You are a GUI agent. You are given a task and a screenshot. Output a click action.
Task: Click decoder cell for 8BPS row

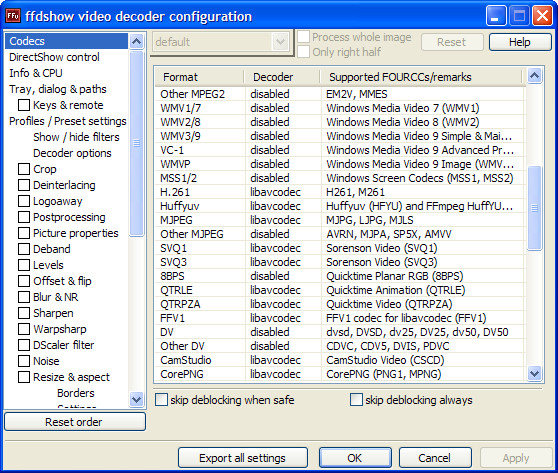[283, 276]
